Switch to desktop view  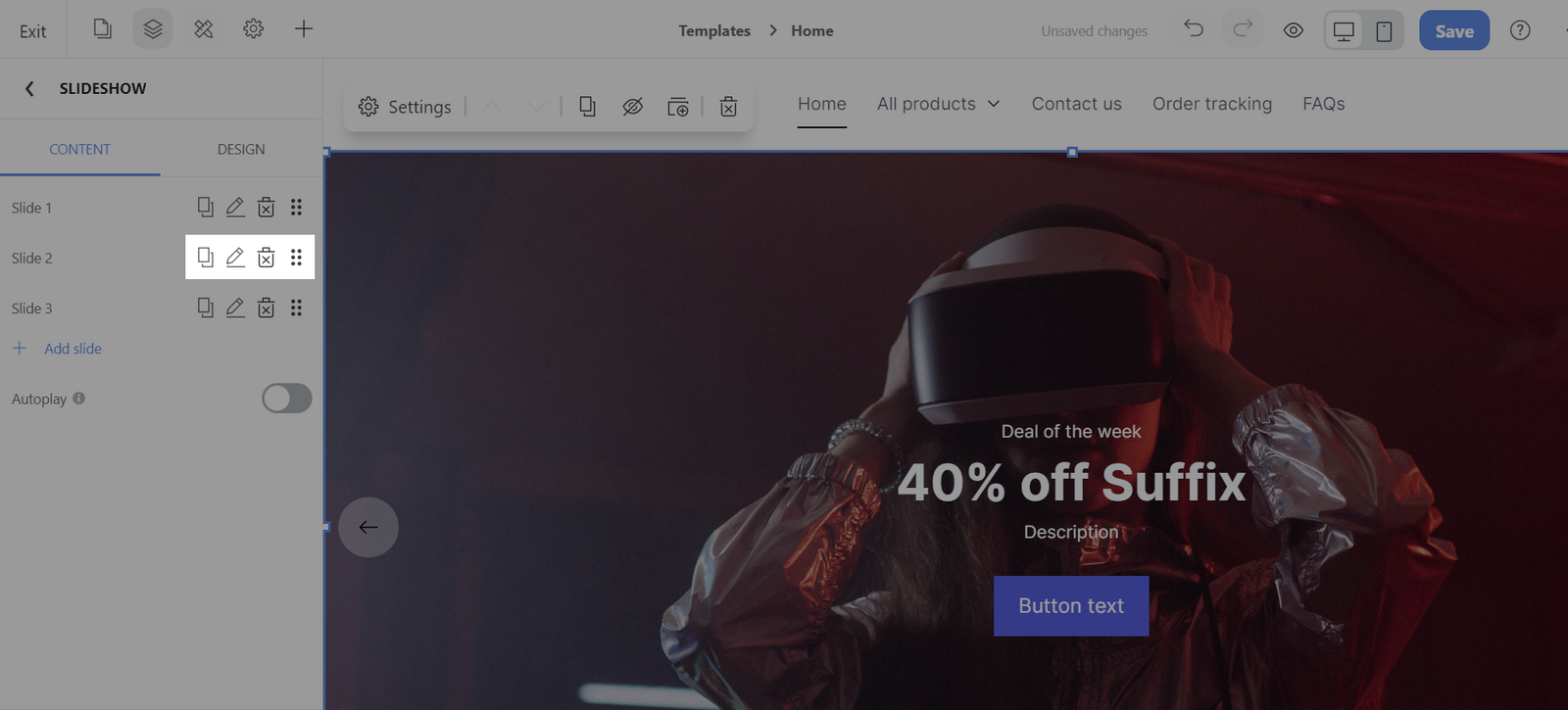[x=1344, y=31]
